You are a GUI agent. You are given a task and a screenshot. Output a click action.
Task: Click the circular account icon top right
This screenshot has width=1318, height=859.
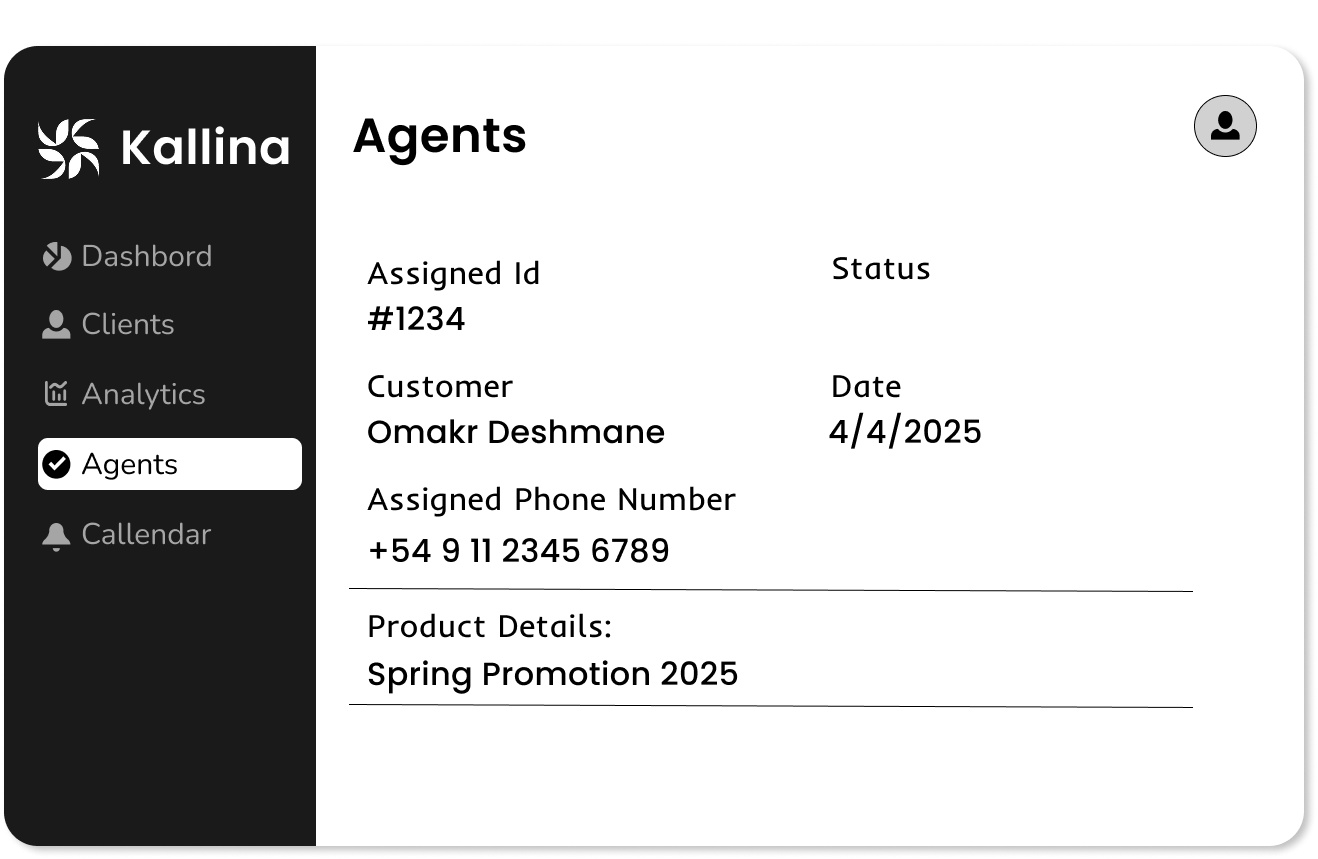pos(1224,125)
